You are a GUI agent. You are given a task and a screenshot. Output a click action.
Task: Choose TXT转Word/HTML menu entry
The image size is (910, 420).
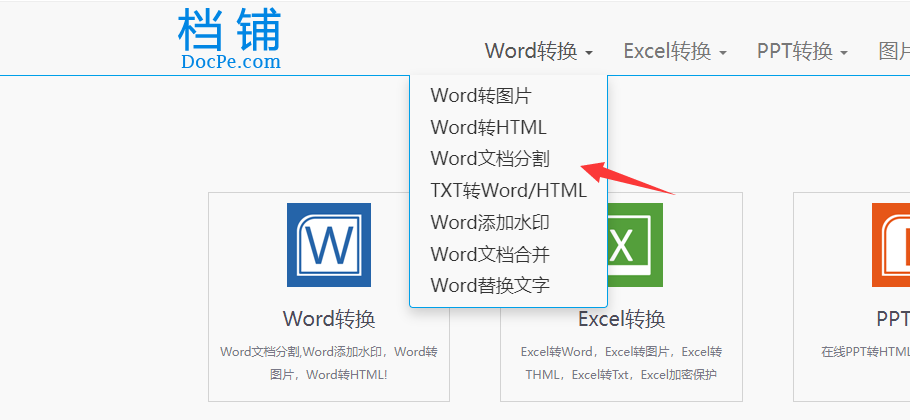coord(508,190)
